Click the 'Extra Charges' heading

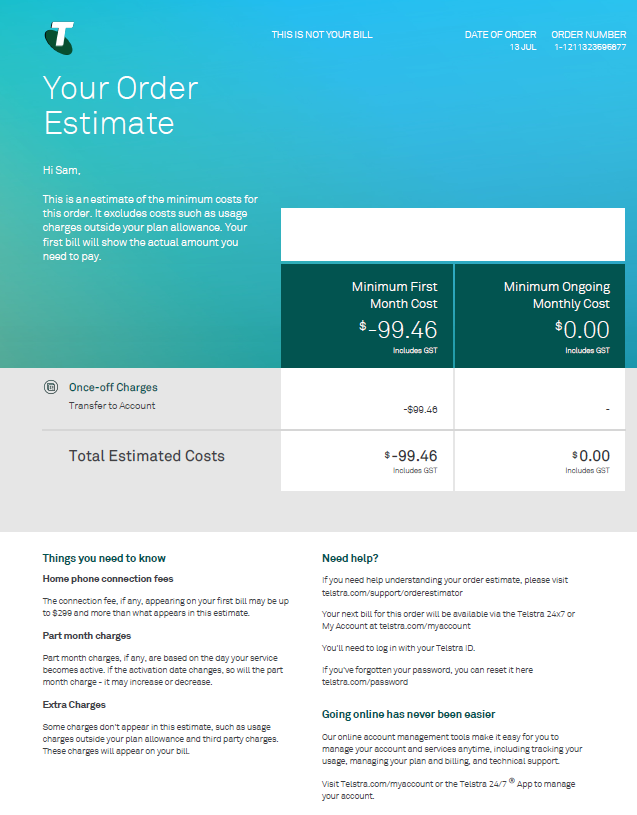coord(74,705)
